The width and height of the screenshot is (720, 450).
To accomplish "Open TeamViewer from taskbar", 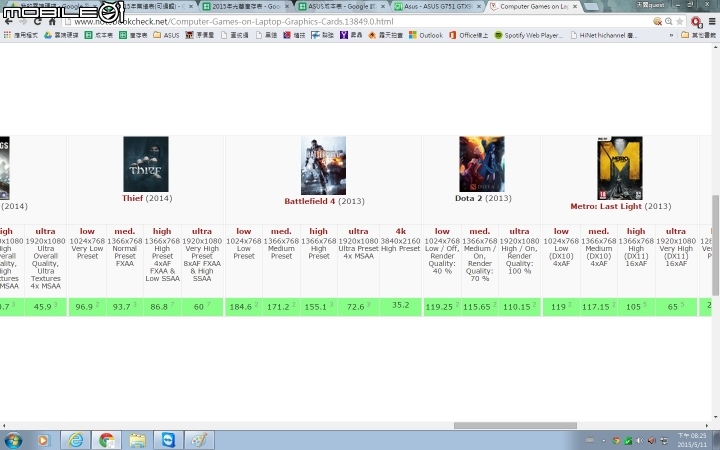I will [x=168, y=441].
